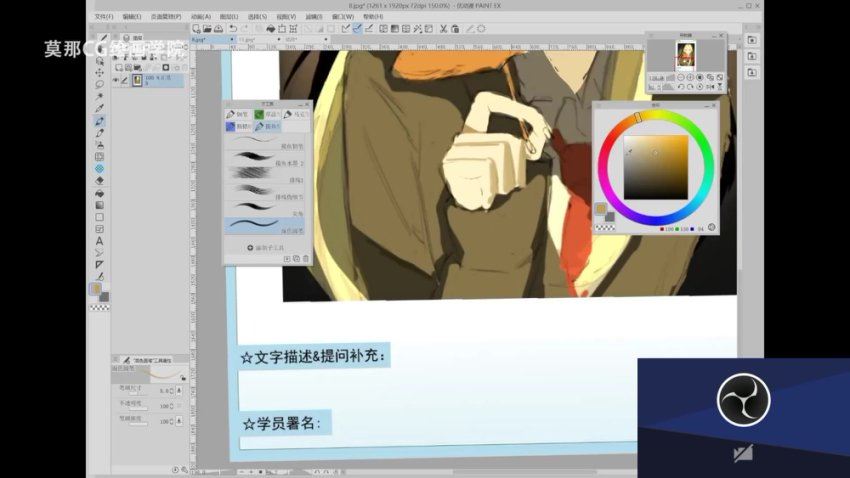
Task: Select the Frame border tool
Action: [99, 229]
